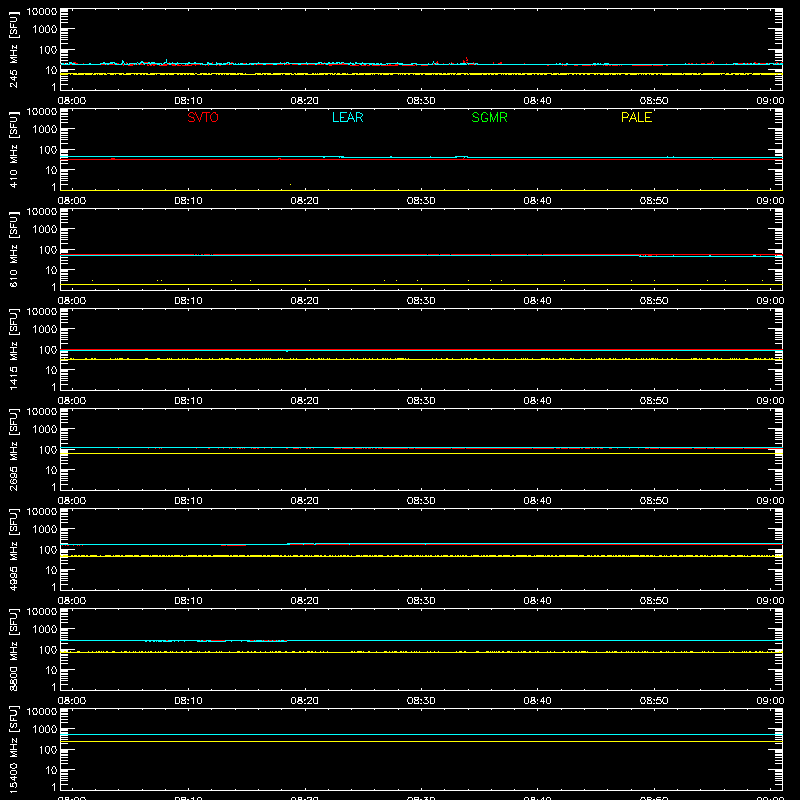
Task: Select the '1415 MHz [SFU]' axis title
Action: click(x=14, y=349)
